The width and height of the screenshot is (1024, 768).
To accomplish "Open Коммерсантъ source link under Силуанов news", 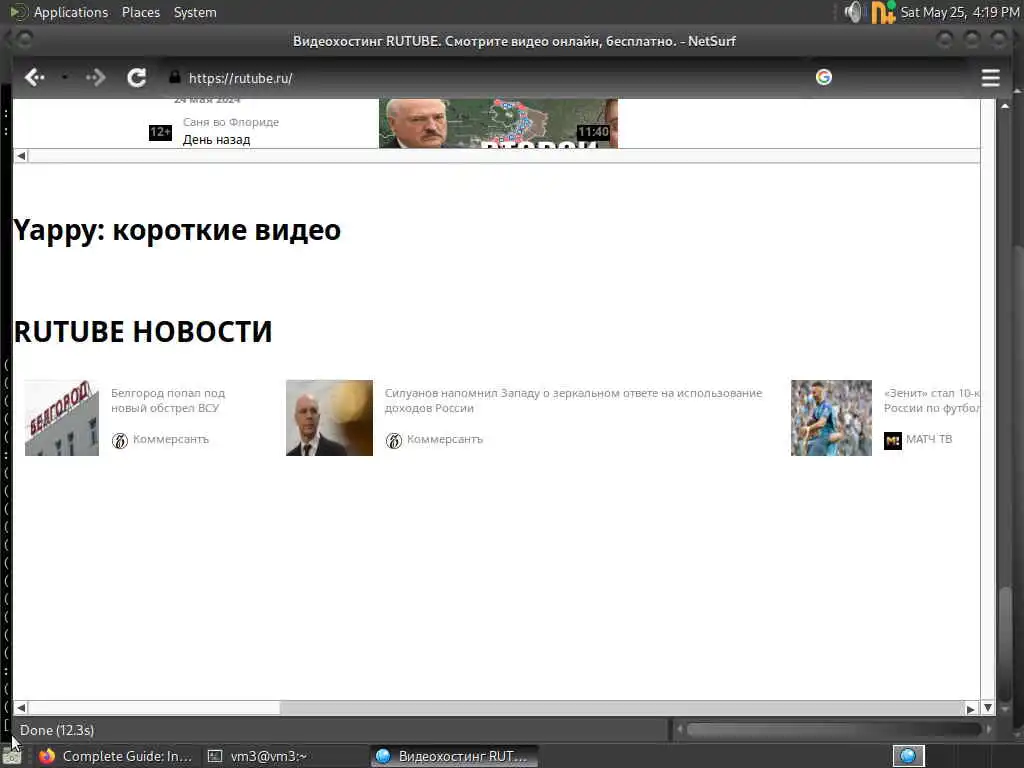I will [445, 440].
